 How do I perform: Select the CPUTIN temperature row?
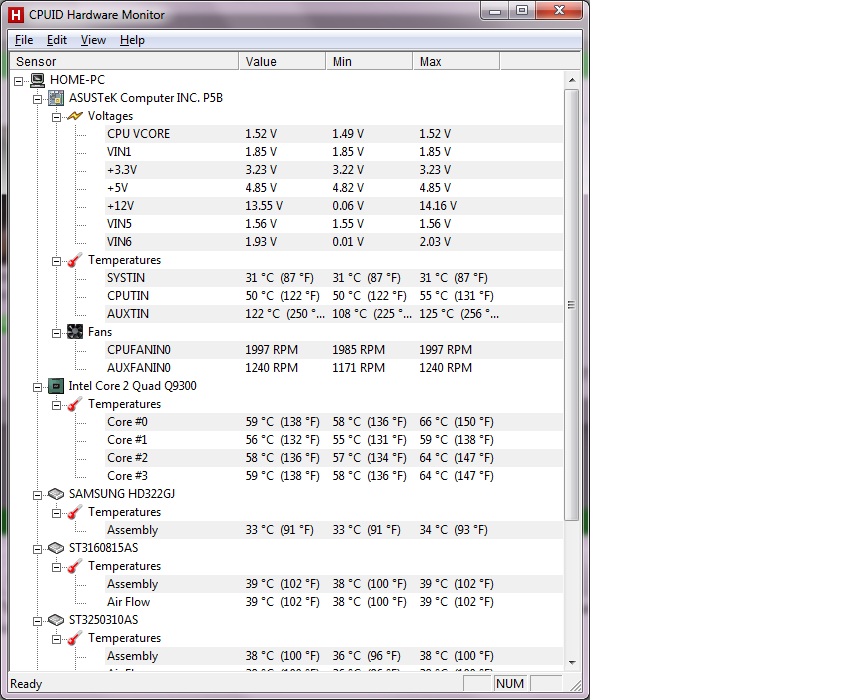[x=334, y=296]
